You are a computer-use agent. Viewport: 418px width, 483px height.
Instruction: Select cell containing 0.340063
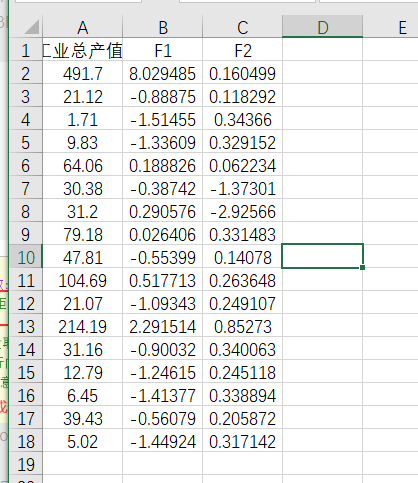243,349
